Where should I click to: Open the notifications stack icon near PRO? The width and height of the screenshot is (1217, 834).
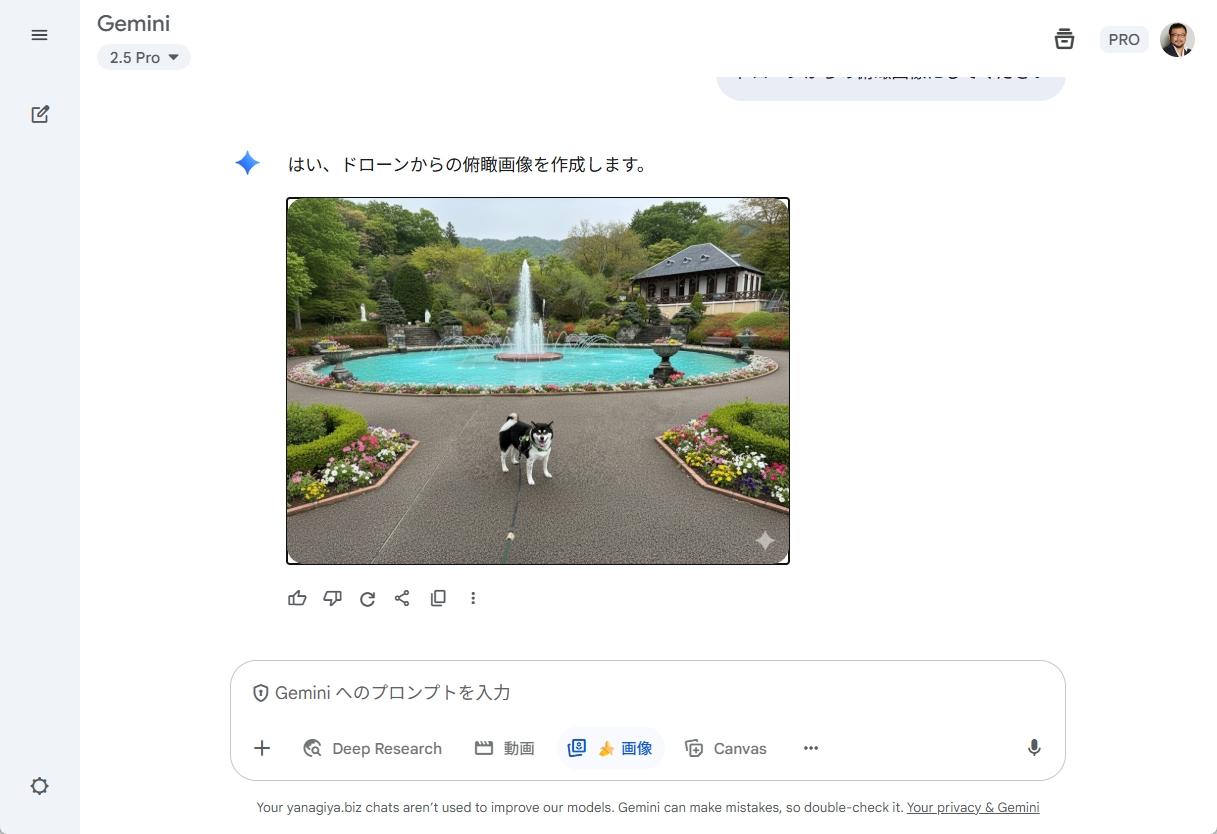tap(1064, 39)
